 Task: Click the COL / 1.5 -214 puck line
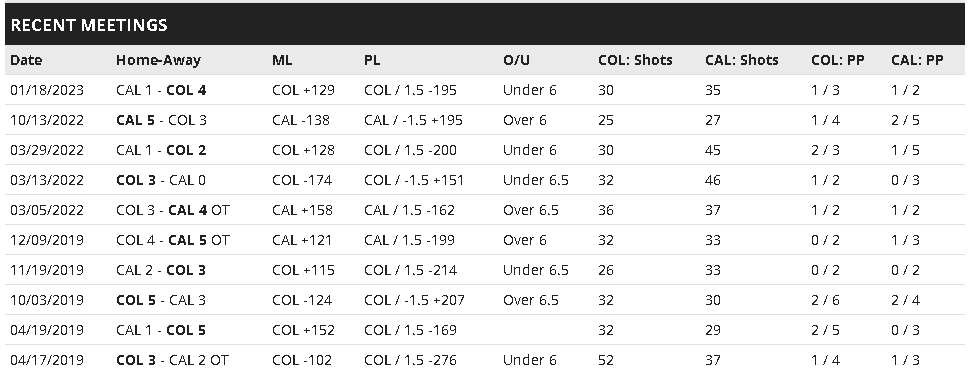410,269
